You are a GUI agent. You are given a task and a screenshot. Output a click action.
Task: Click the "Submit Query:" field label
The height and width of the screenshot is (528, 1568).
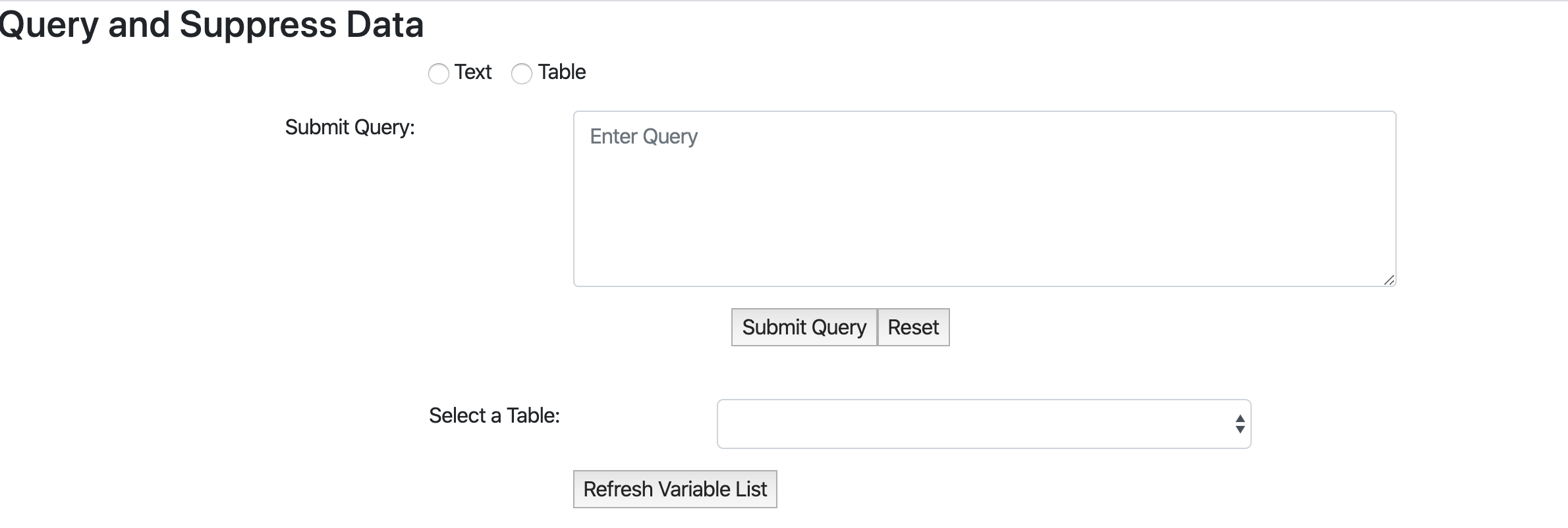(x=350, y=127)
